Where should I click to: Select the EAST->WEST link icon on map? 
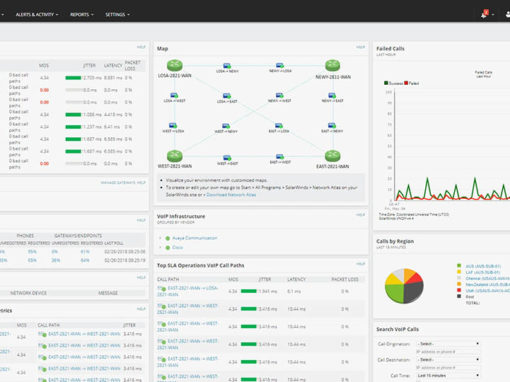(280, 157)
